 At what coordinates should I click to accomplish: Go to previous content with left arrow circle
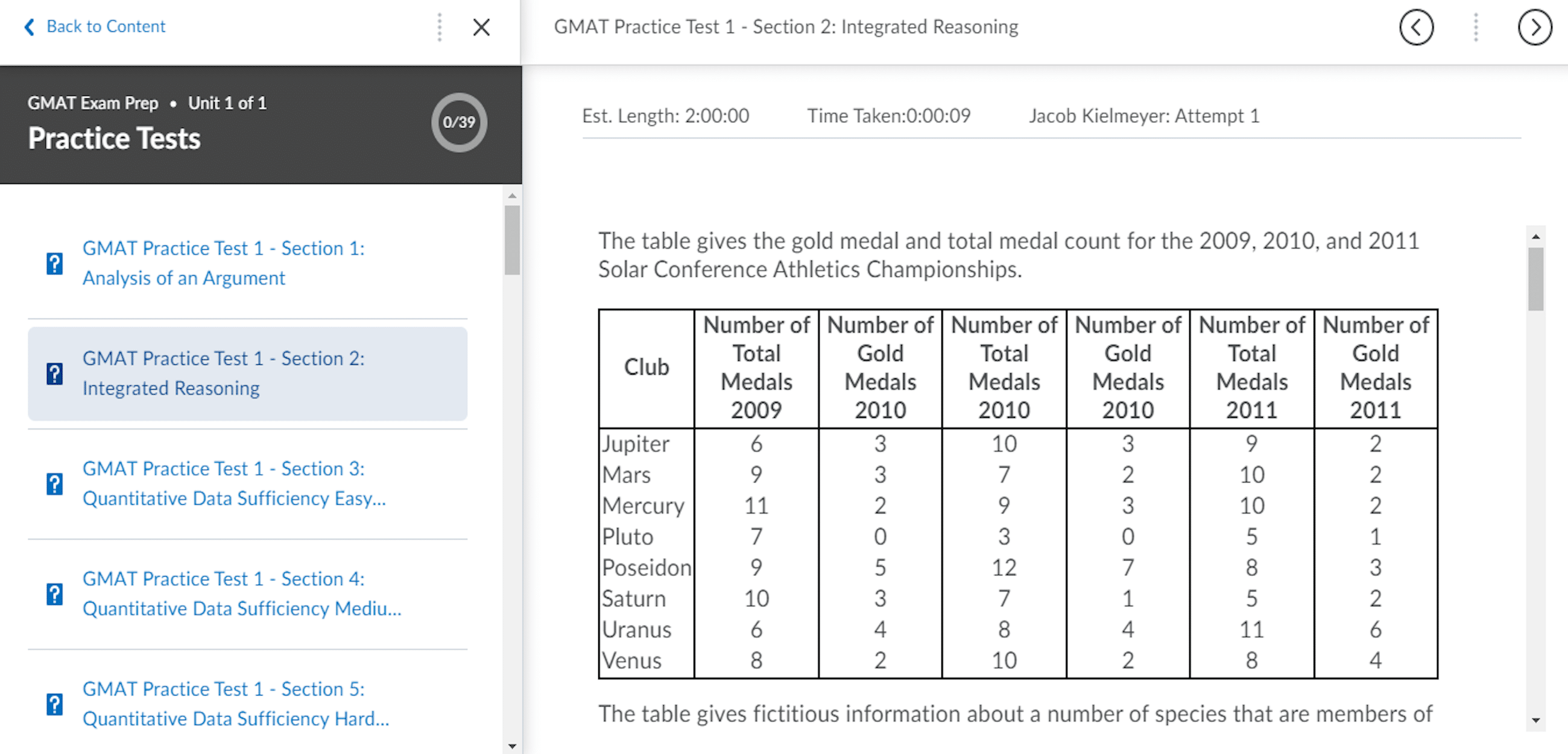(x=1416, y=27)
